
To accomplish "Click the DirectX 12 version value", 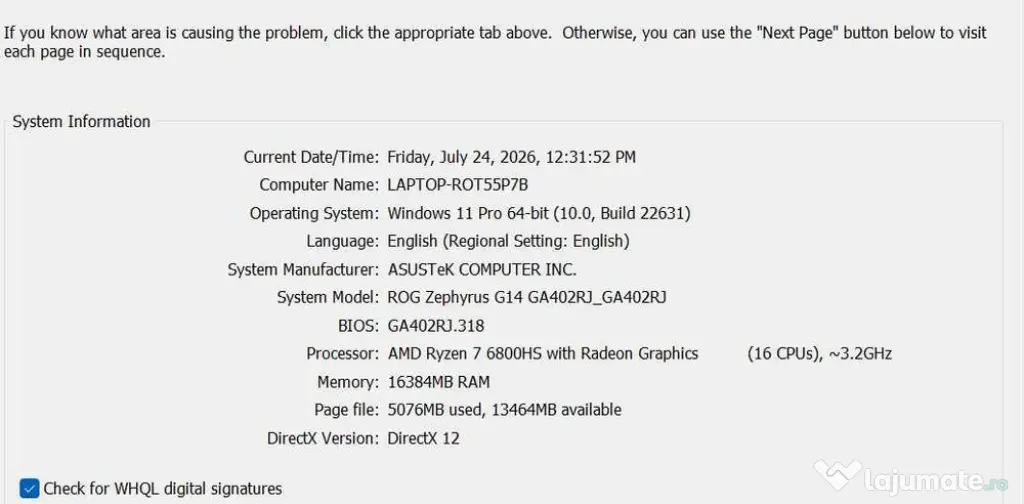I will tap(423, 438).
